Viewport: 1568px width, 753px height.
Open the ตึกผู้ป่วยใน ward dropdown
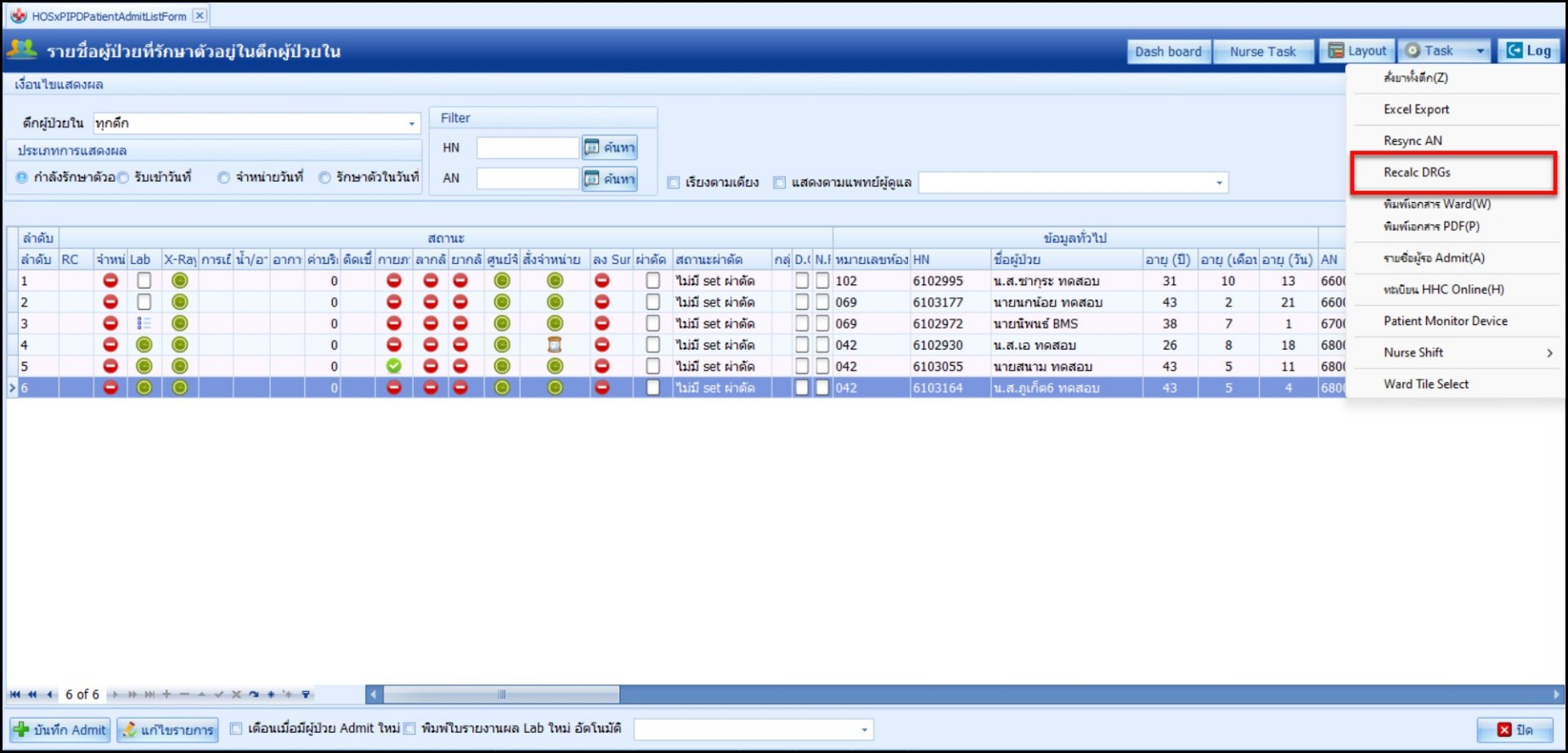coord(411,124)
